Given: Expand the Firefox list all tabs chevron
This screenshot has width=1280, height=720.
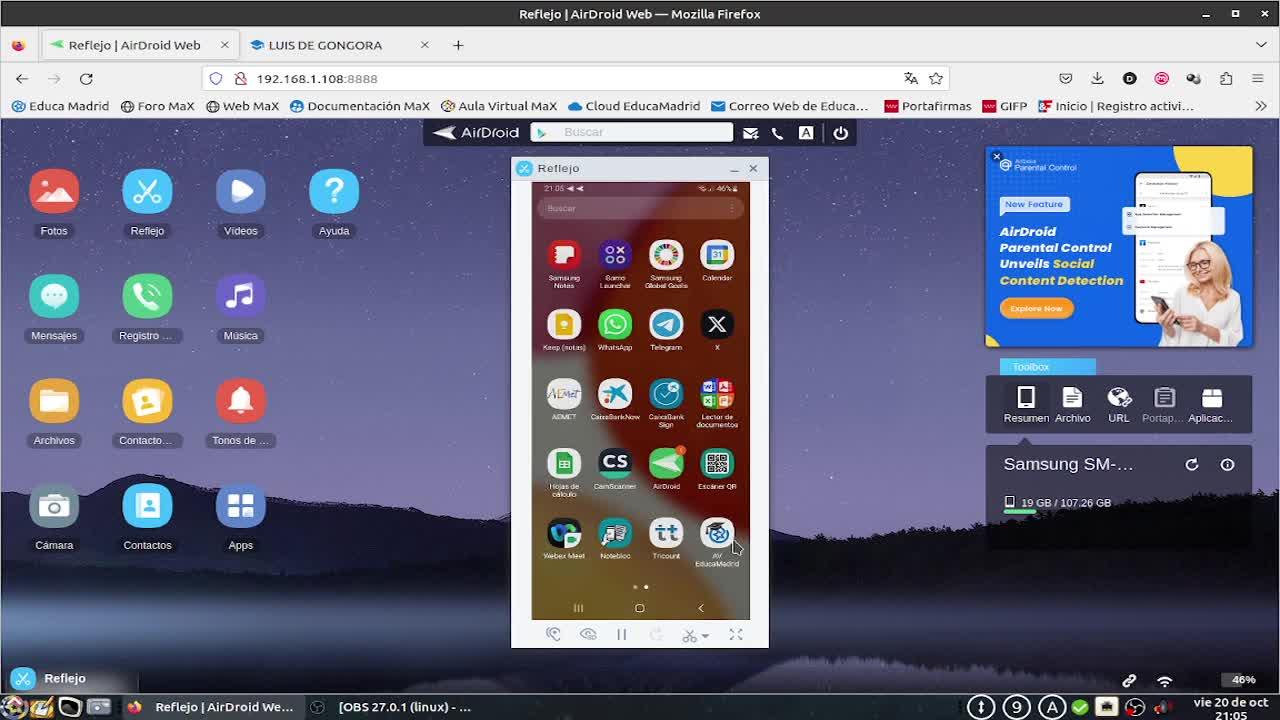Looking at the screenshot, I should (x=1261, y=45).
